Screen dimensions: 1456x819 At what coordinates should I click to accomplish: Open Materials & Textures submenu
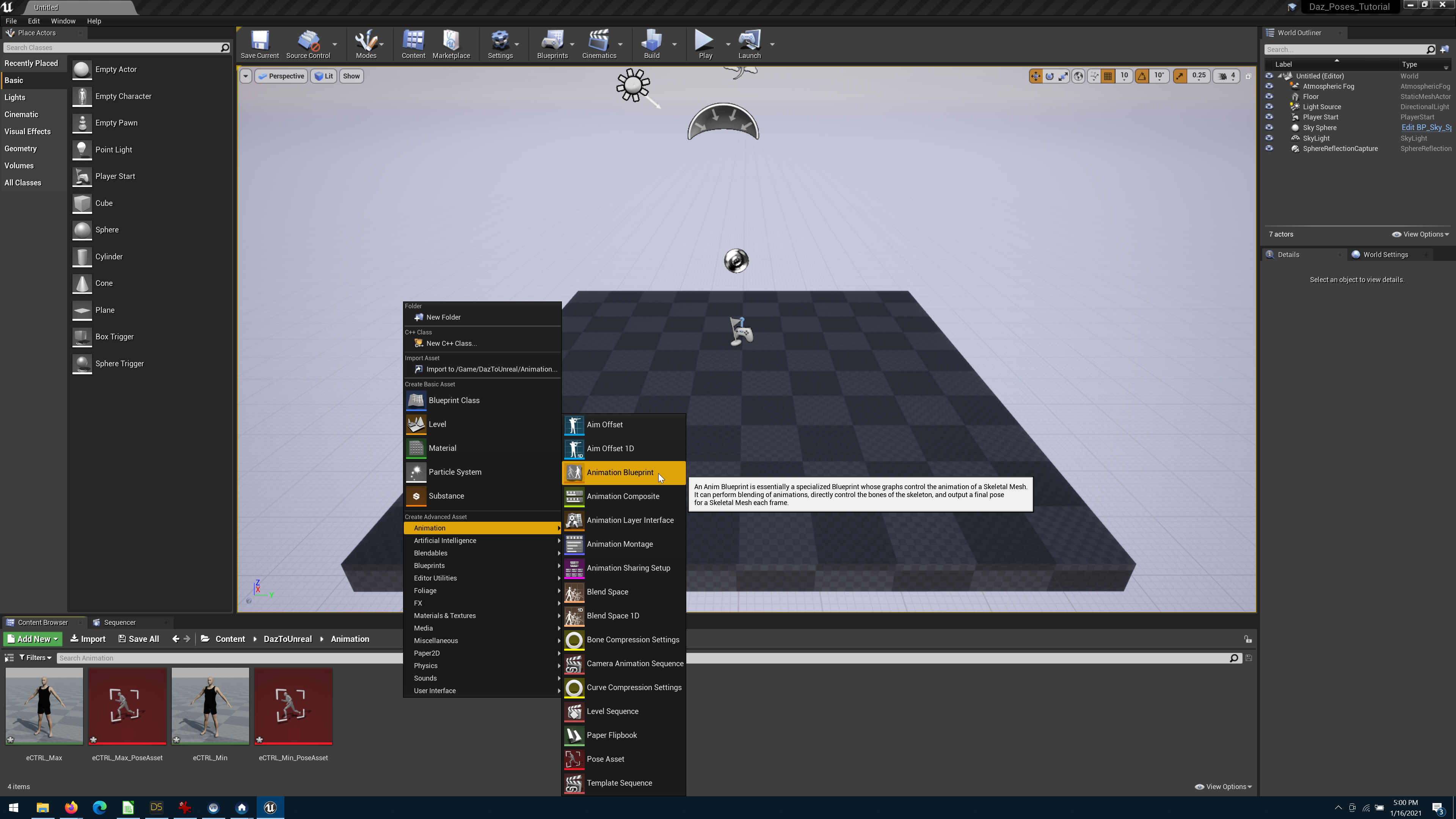[x=482, y=615]
